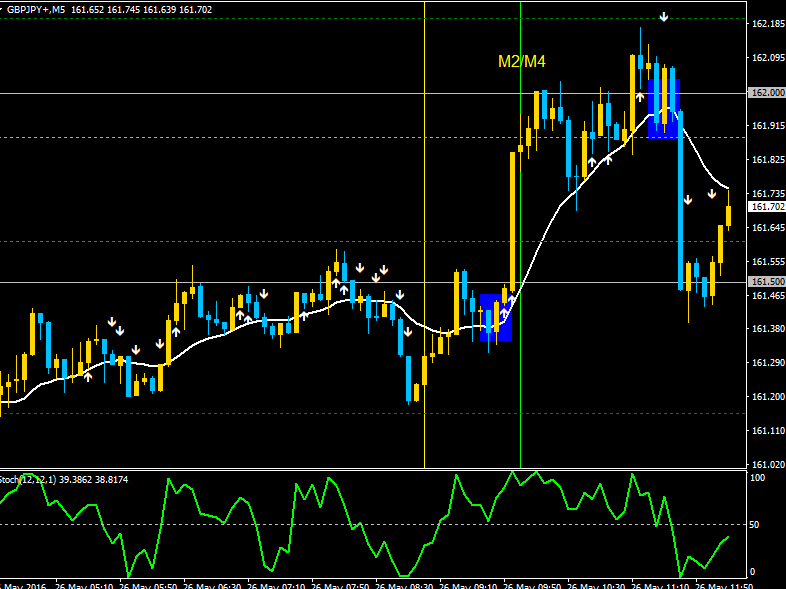Click the 161.645 price axis label
This screenshot has width=786, height=589.
[x=768, y=228]
